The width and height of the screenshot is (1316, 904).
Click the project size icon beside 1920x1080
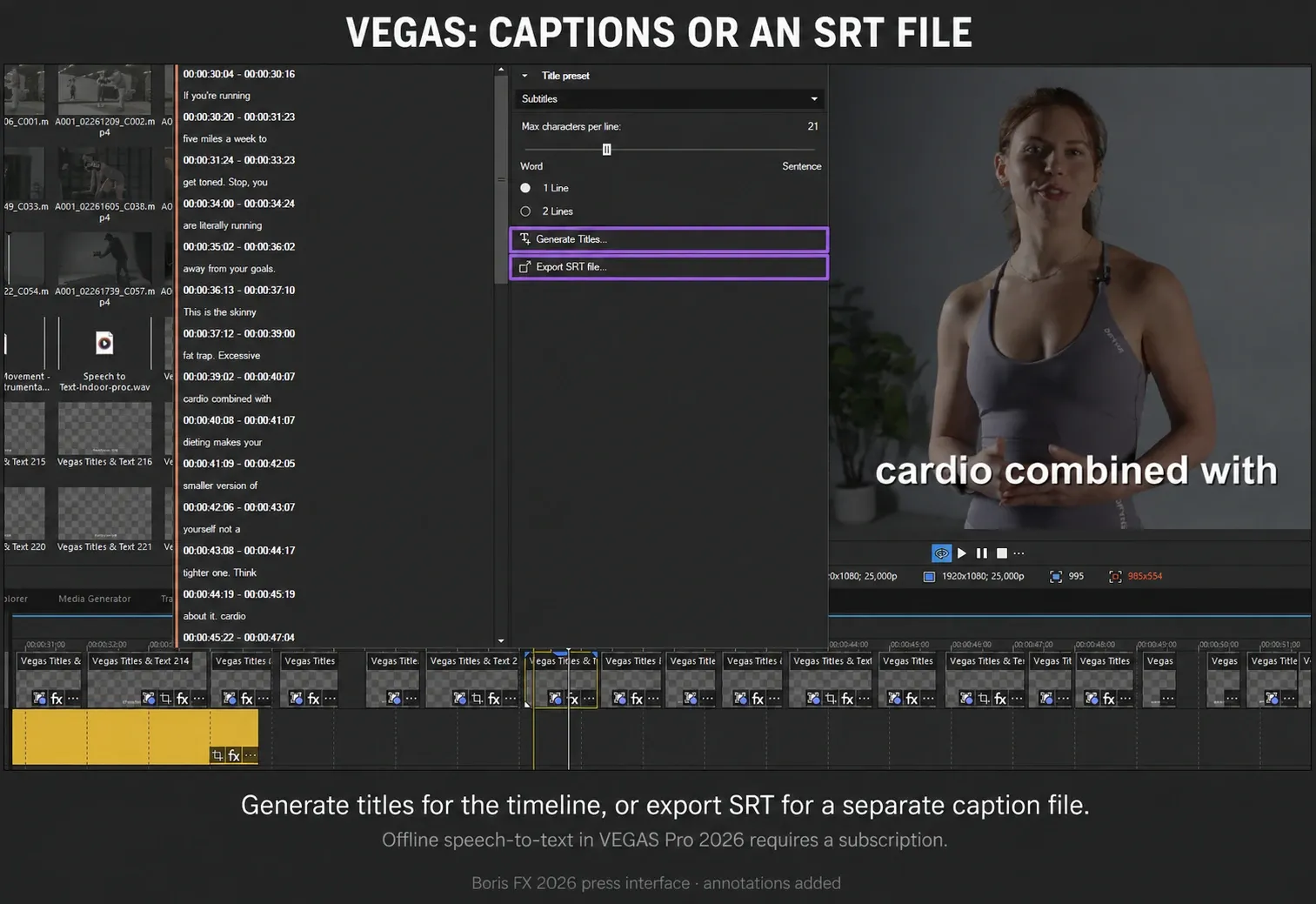click(929, 577)
